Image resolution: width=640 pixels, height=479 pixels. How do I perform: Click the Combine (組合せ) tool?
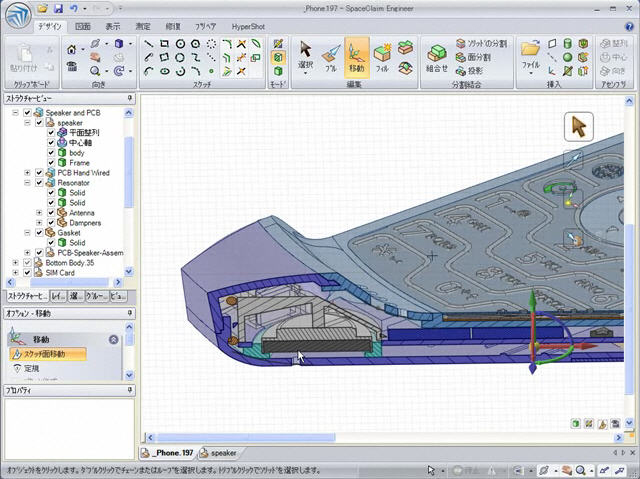click(x=436, y=56)
